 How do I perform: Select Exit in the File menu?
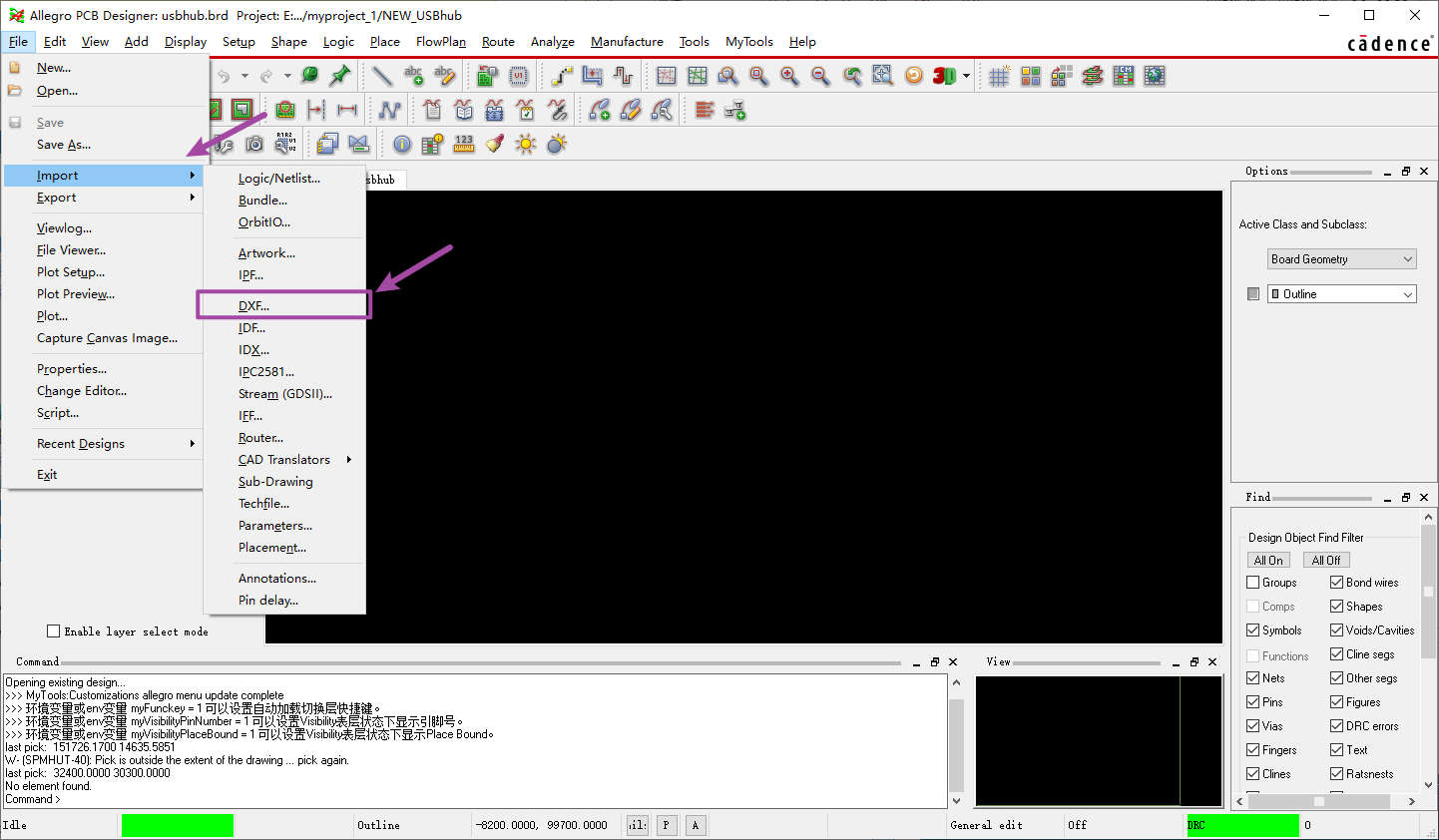tap(104, 475)
